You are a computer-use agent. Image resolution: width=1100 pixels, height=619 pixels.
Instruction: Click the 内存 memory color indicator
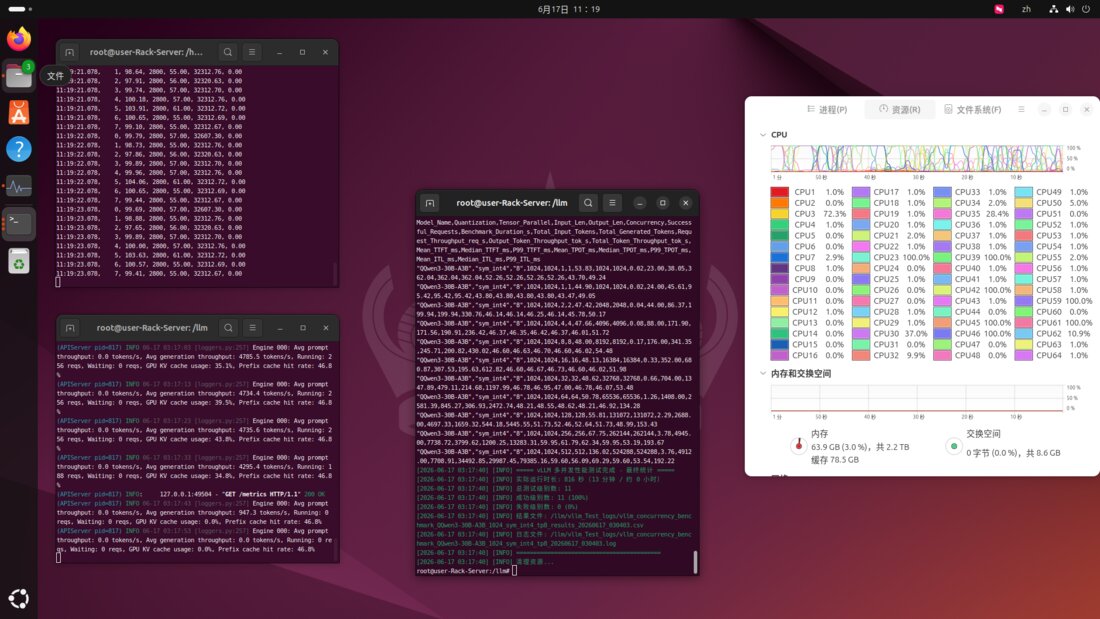[798, 445]
